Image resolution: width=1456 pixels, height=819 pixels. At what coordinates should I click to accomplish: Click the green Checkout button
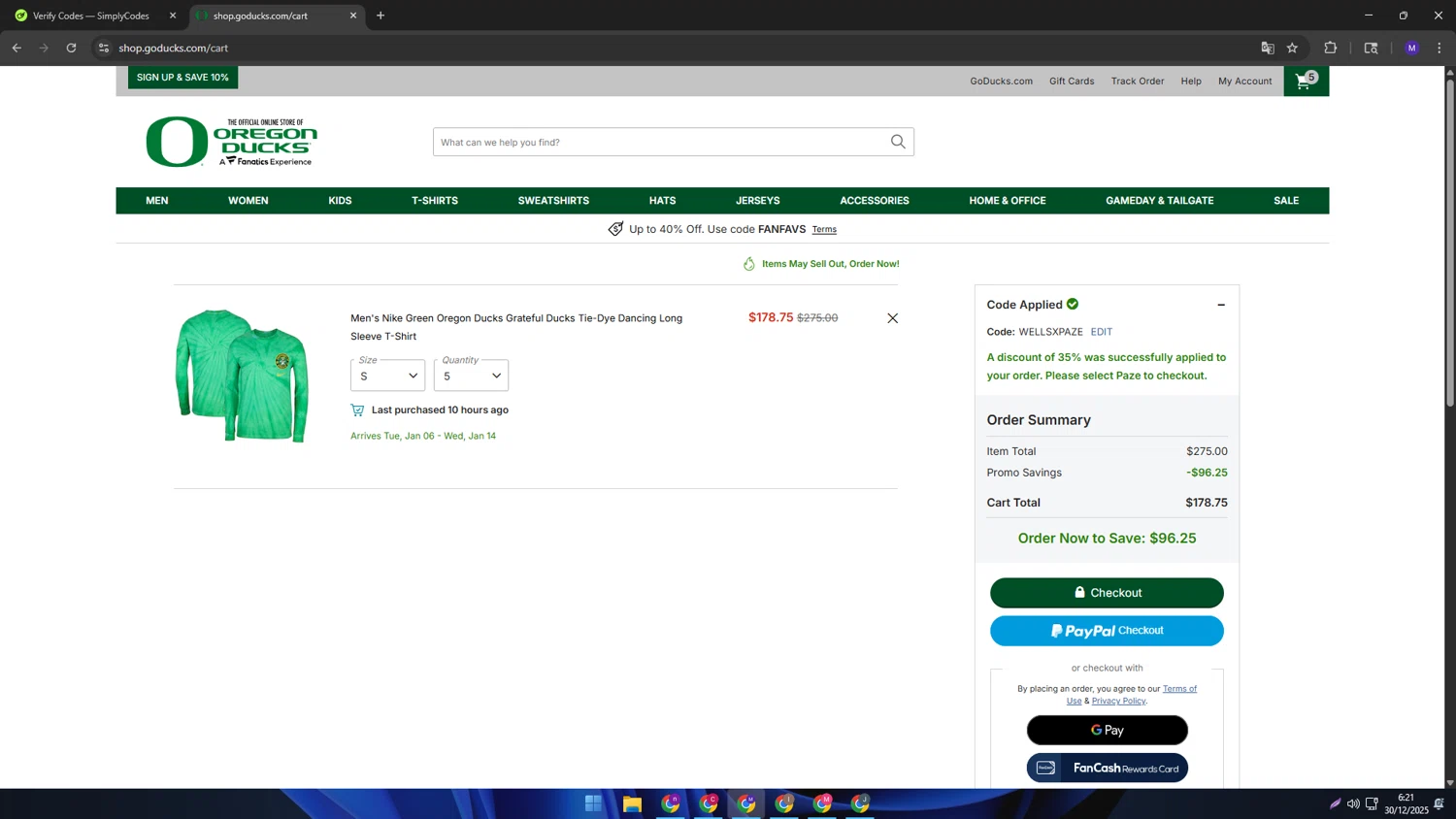(x=1107, y=593)
